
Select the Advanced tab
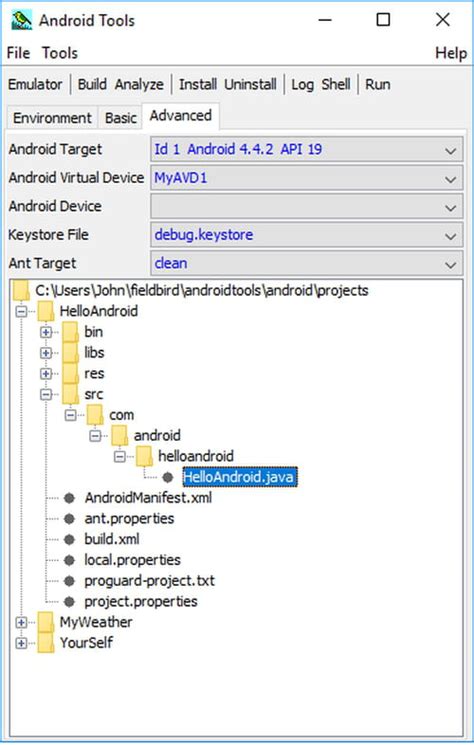(180, 115)
